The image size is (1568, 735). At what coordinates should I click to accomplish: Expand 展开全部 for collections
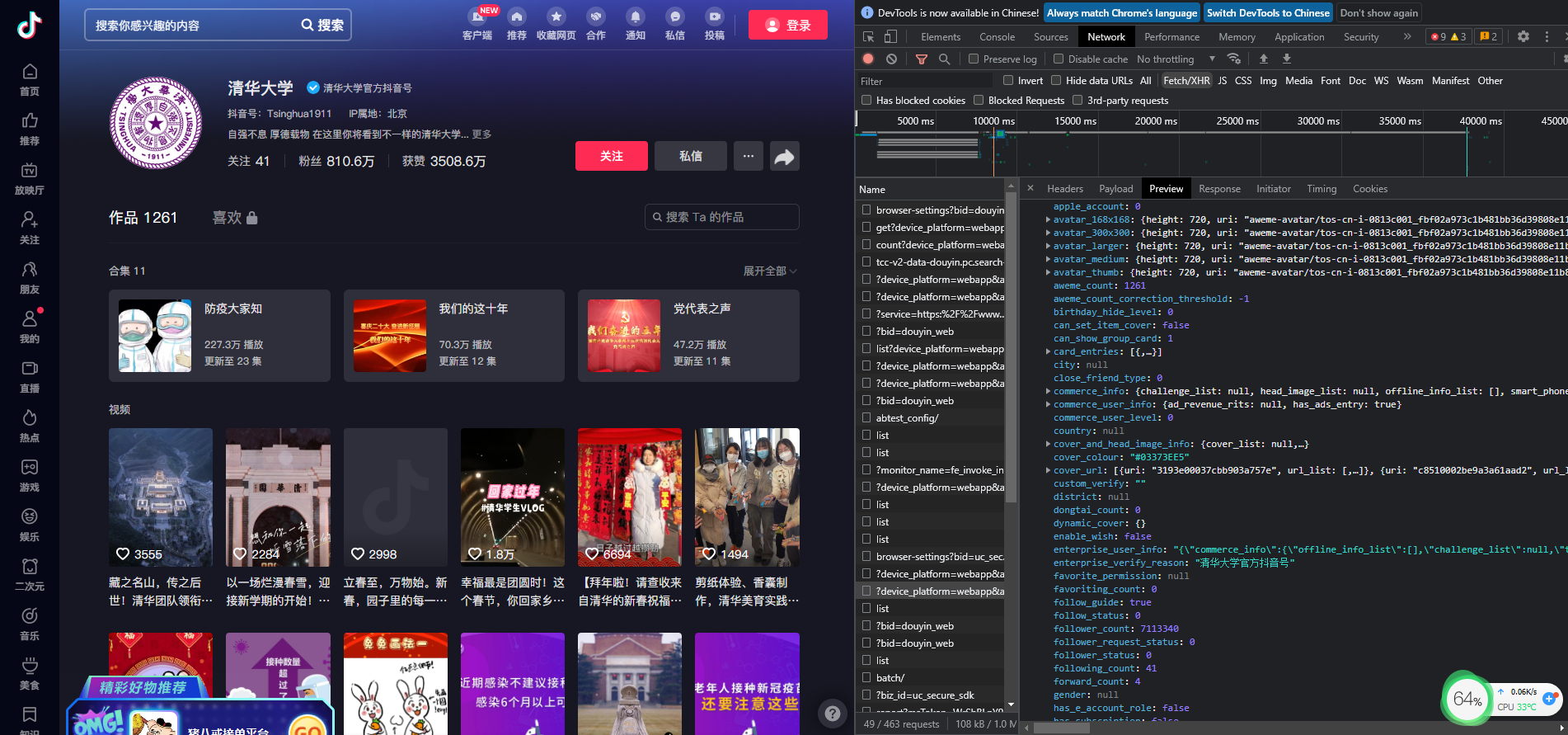coord(769,271)
